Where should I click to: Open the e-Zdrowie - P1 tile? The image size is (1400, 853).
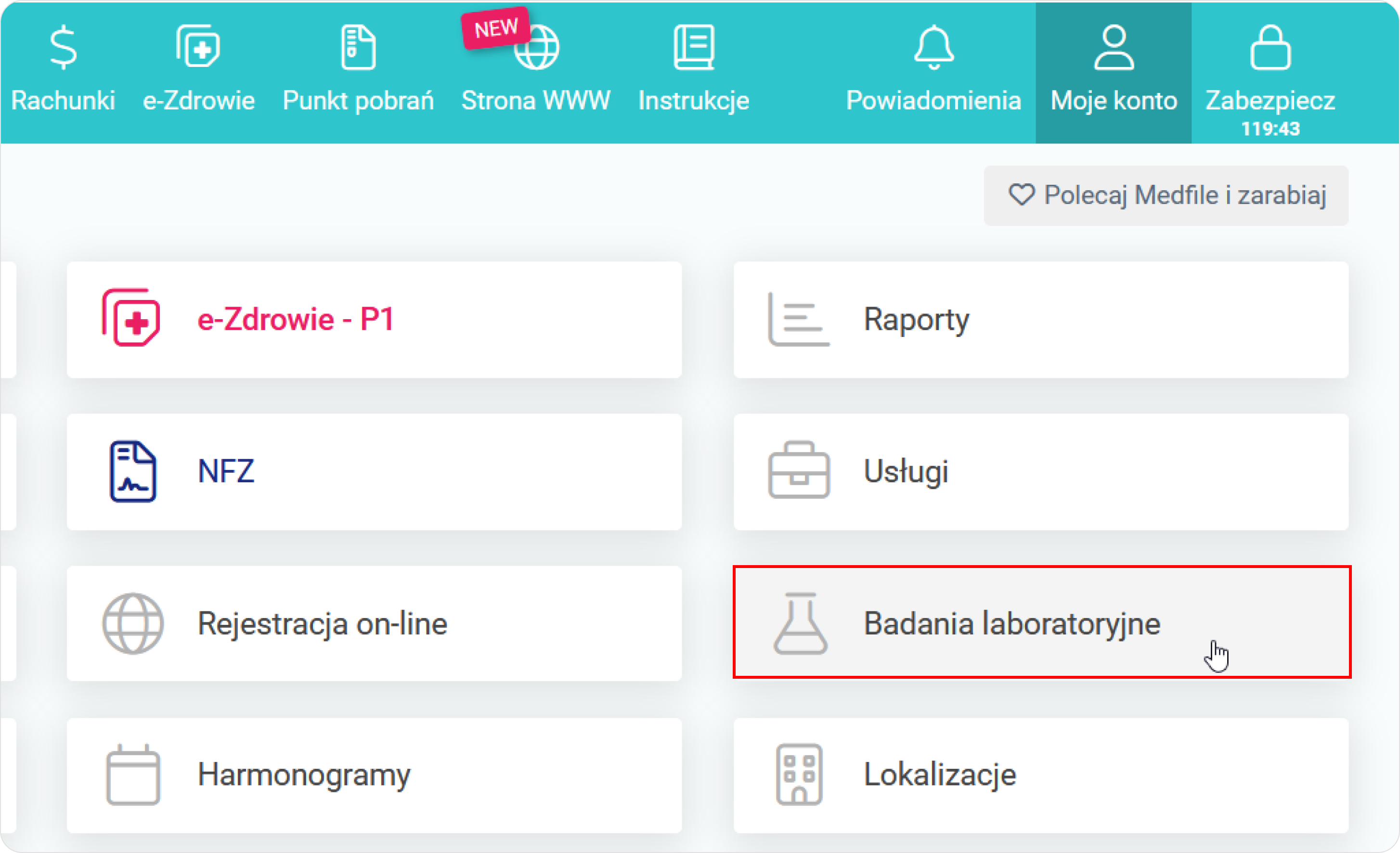pos(374,319)
